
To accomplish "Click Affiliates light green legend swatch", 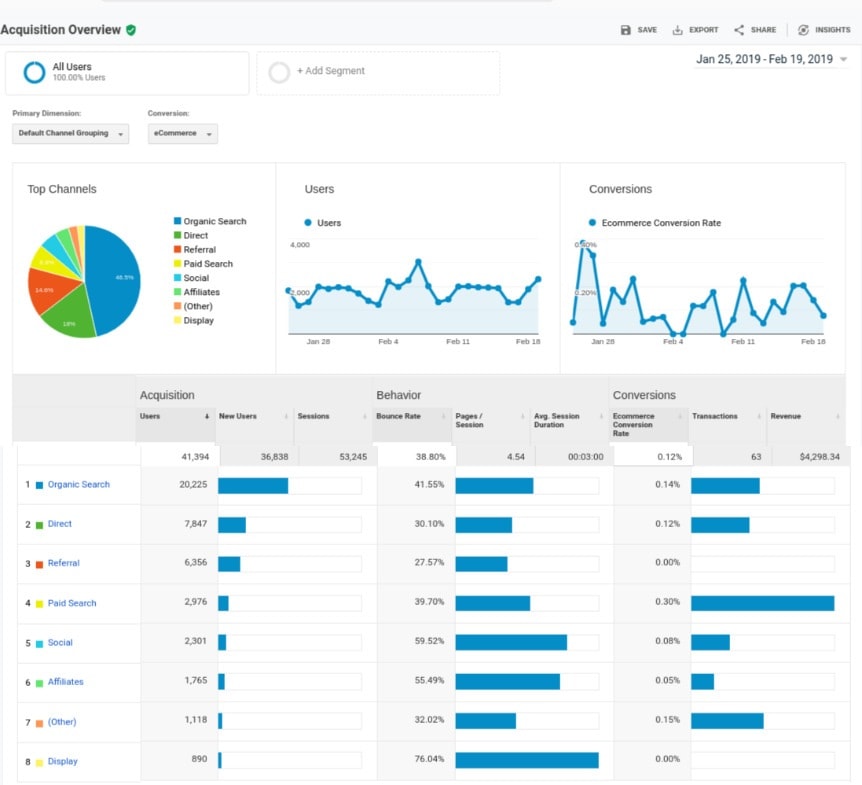I will [177, 292].
